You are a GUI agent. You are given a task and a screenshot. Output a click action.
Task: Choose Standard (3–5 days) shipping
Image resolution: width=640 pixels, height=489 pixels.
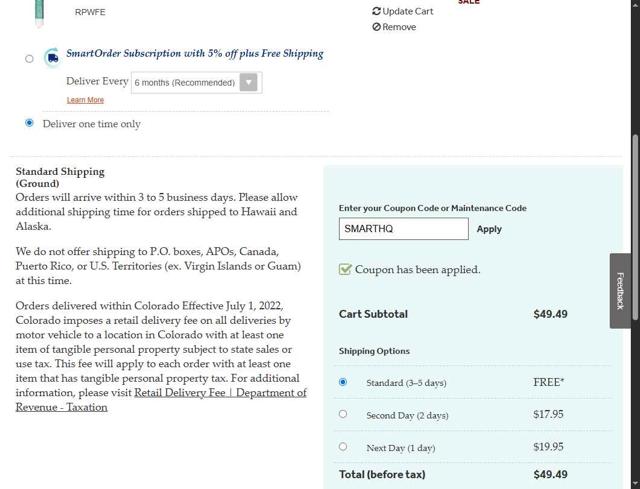coord(343,382)
